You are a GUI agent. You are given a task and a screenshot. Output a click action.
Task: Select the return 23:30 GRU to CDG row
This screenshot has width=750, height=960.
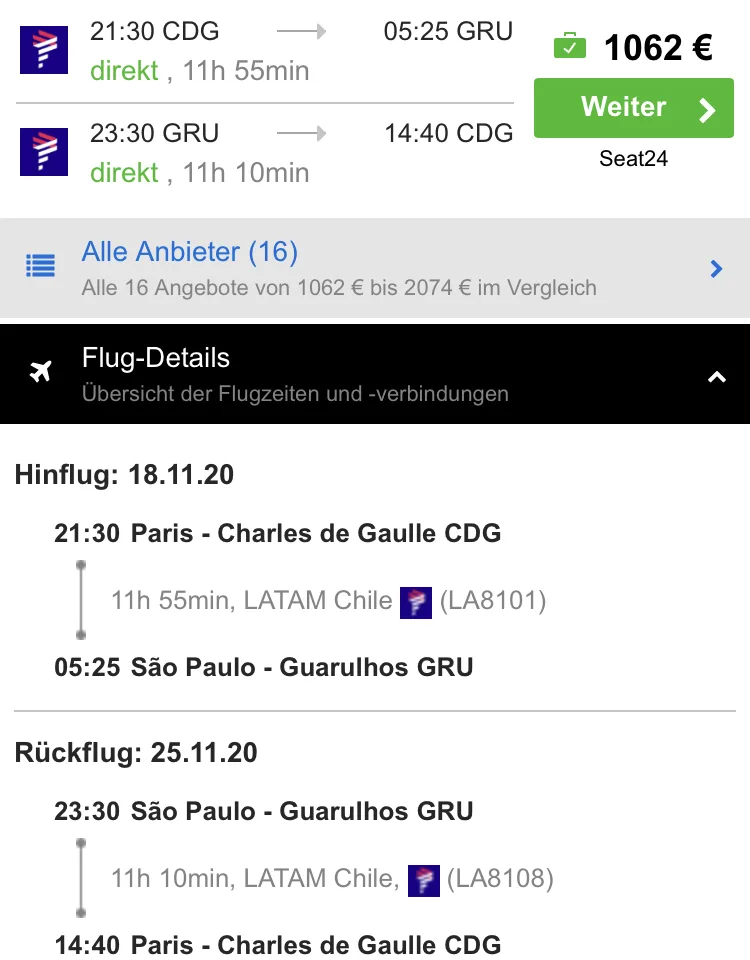264,153
